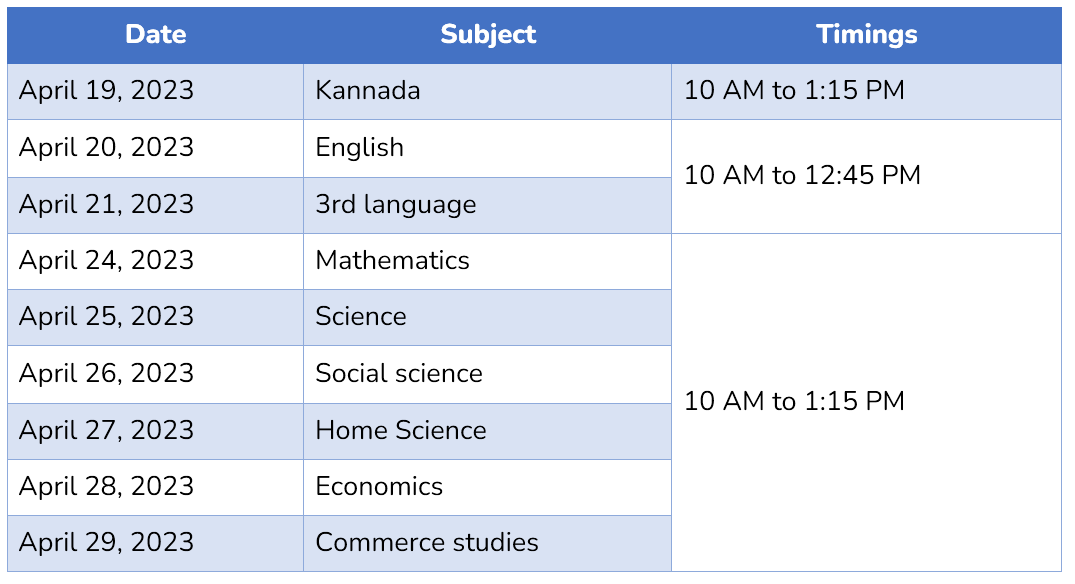Click the 3rd language cell

487,206
